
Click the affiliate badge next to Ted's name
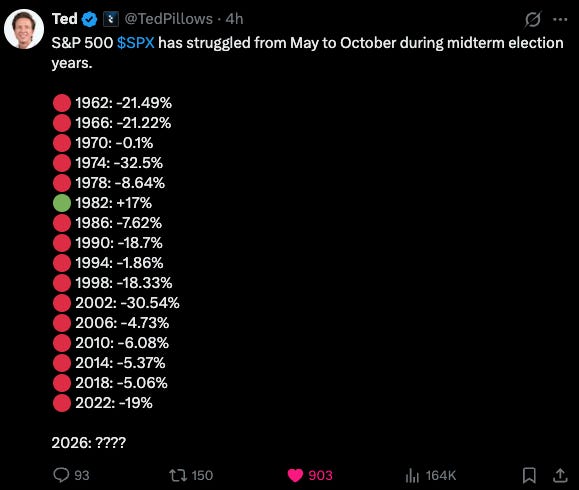110,19
